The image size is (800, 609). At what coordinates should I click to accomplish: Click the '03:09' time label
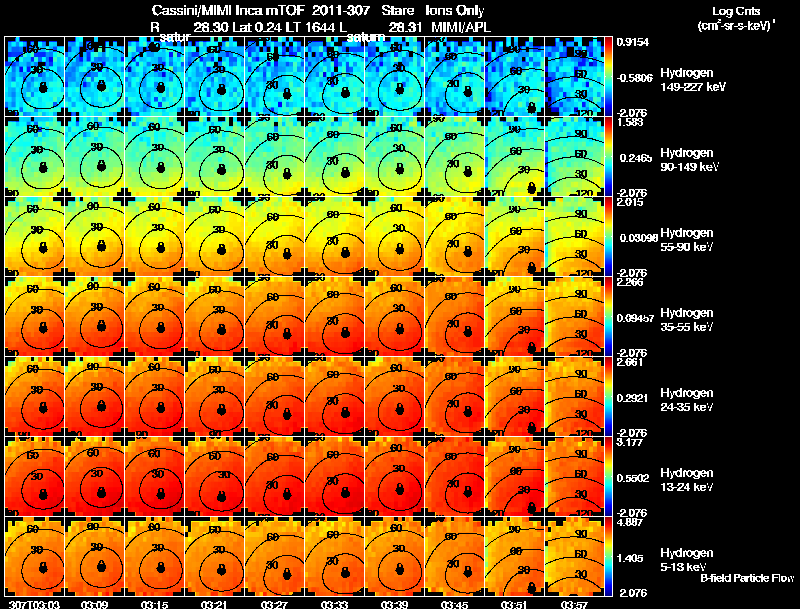coord(94,604)
